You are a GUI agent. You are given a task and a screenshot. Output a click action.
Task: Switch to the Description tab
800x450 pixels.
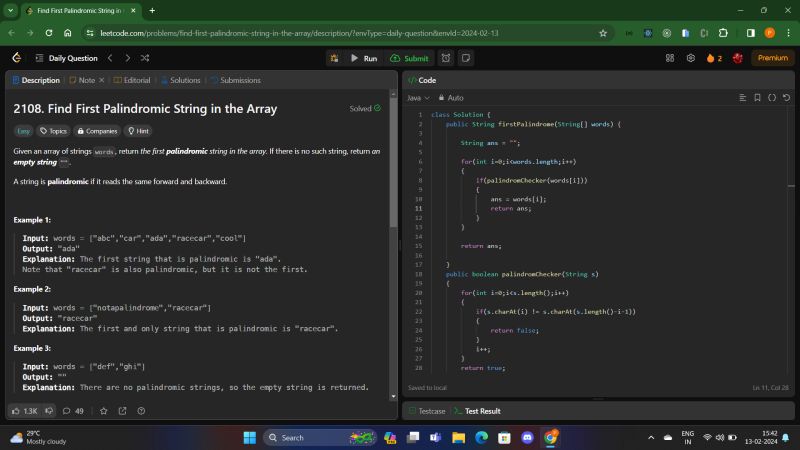[x=36, y=80]
